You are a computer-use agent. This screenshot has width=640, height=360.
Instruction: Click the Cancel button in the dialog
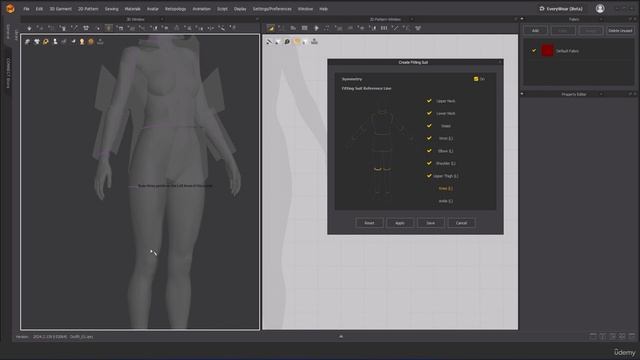coord(461,223)
